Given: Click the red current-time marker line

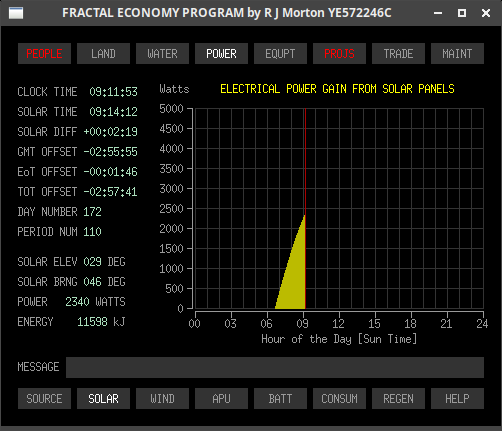Looking at the screenshot, I should click(305, 208).
